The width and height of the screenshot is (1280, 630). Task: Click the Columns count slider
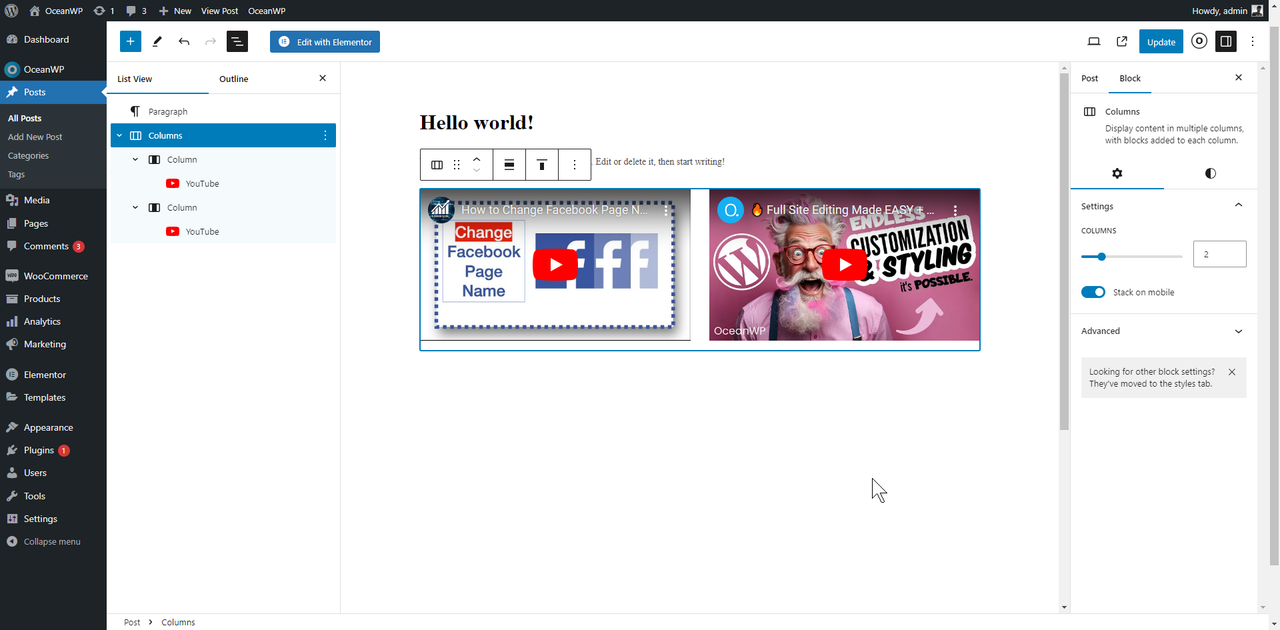[x=1132, y=257]
